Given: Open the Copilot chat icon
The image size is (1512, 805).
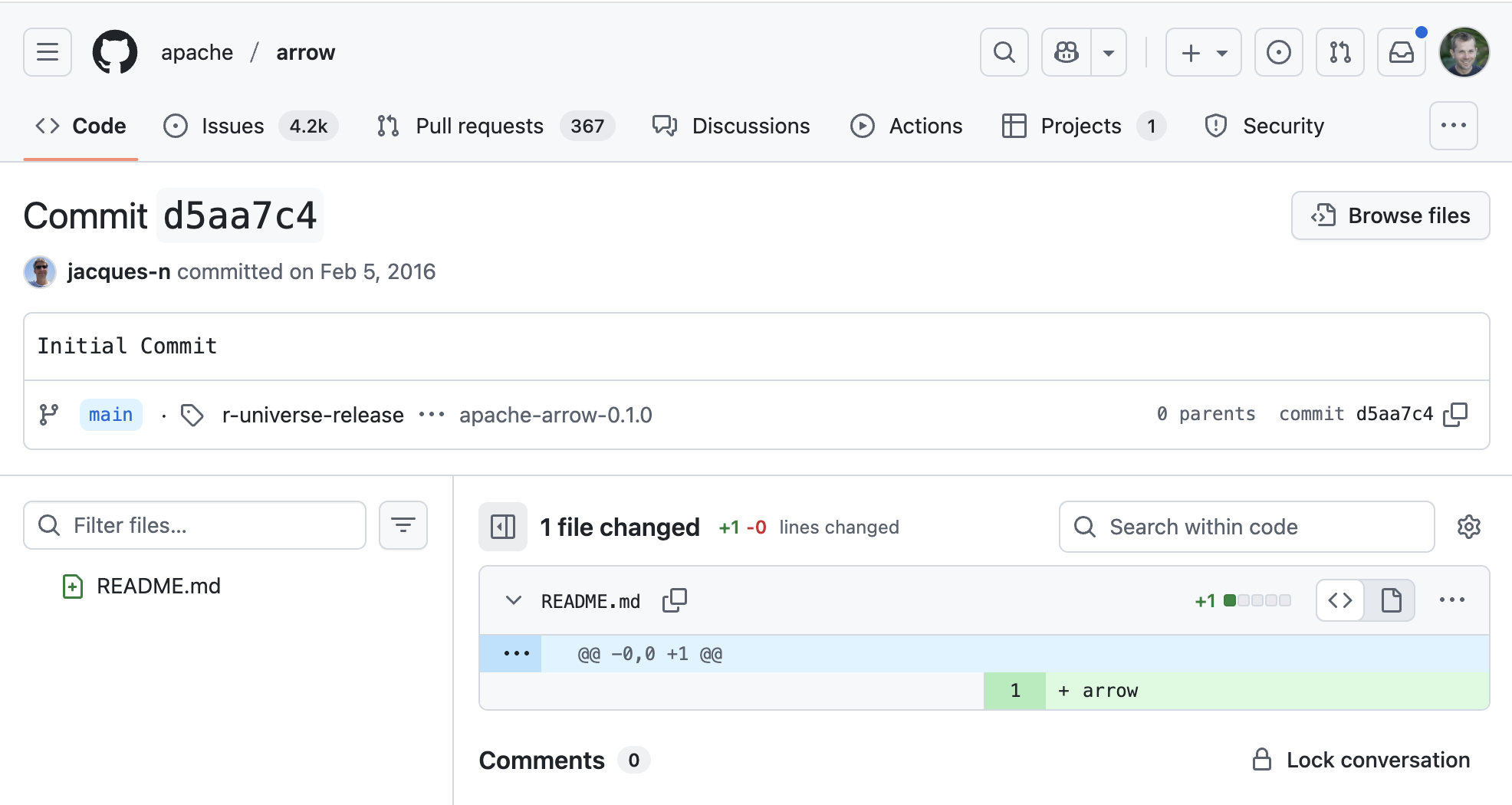Looking at the screenshot, I should click(x=1067, y=52).
